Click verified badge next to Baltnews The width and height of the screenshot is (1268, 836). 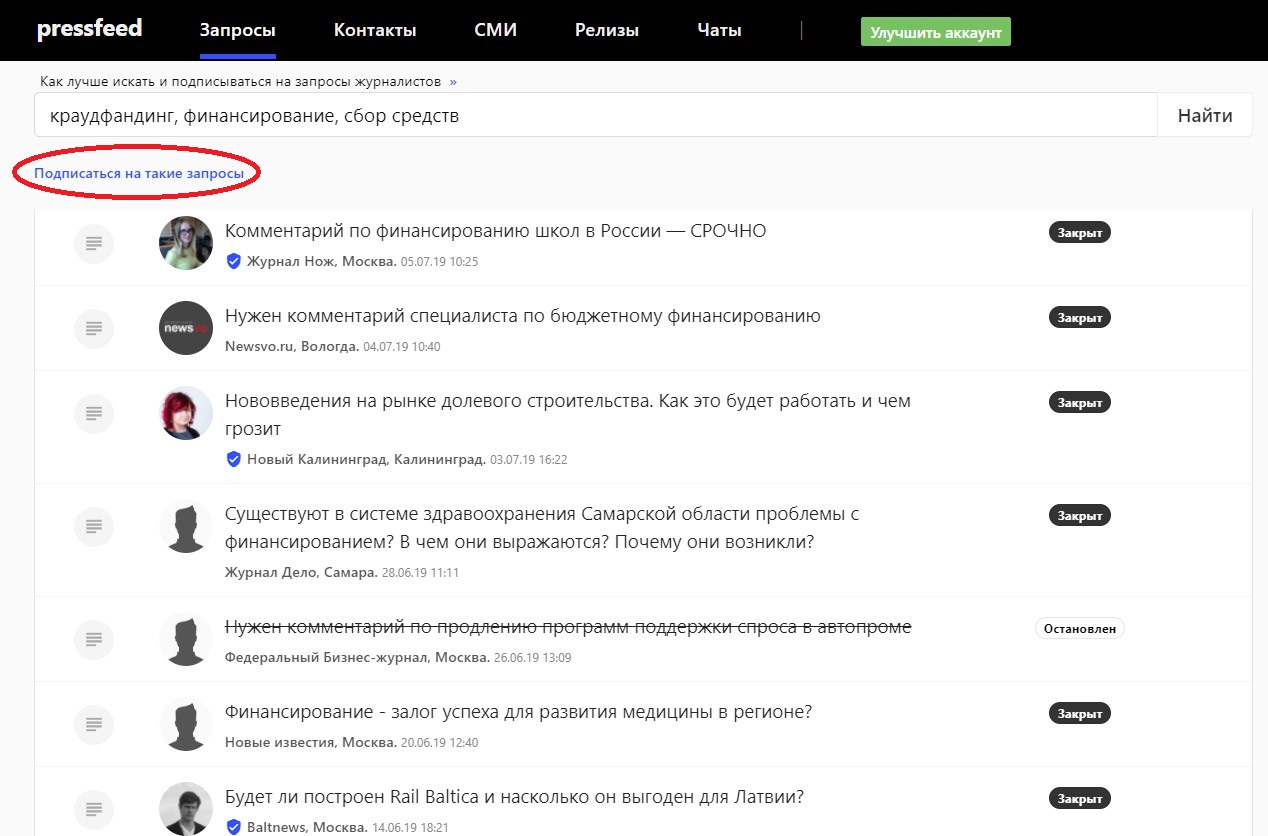[234, 827]
